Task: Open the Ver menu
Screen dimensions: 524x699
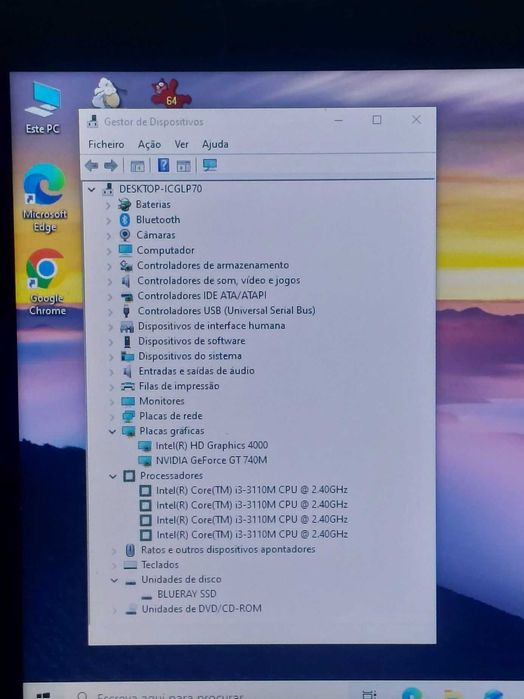Action: [x=181, y=144]
